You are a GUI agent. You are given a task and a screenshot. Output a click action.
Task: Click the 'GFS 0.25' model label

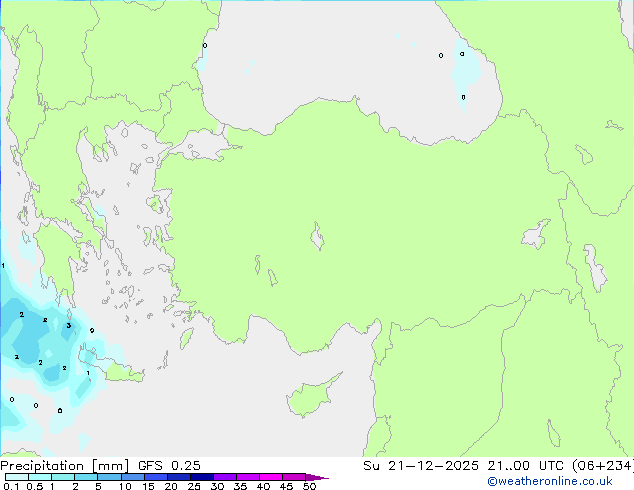[169, 466]
